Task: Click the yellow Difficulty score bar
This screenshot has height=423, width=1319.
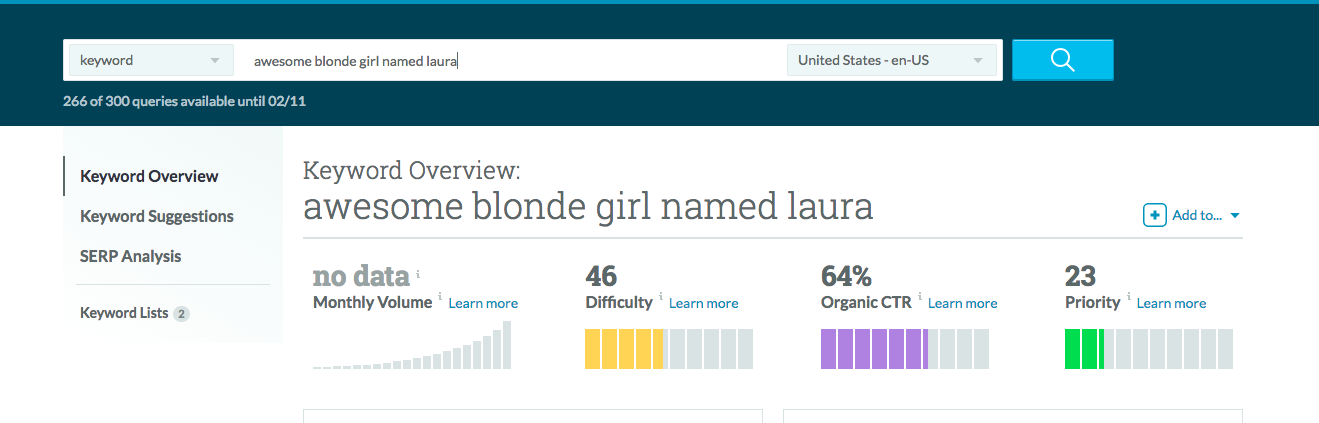Action: point(624,350)
